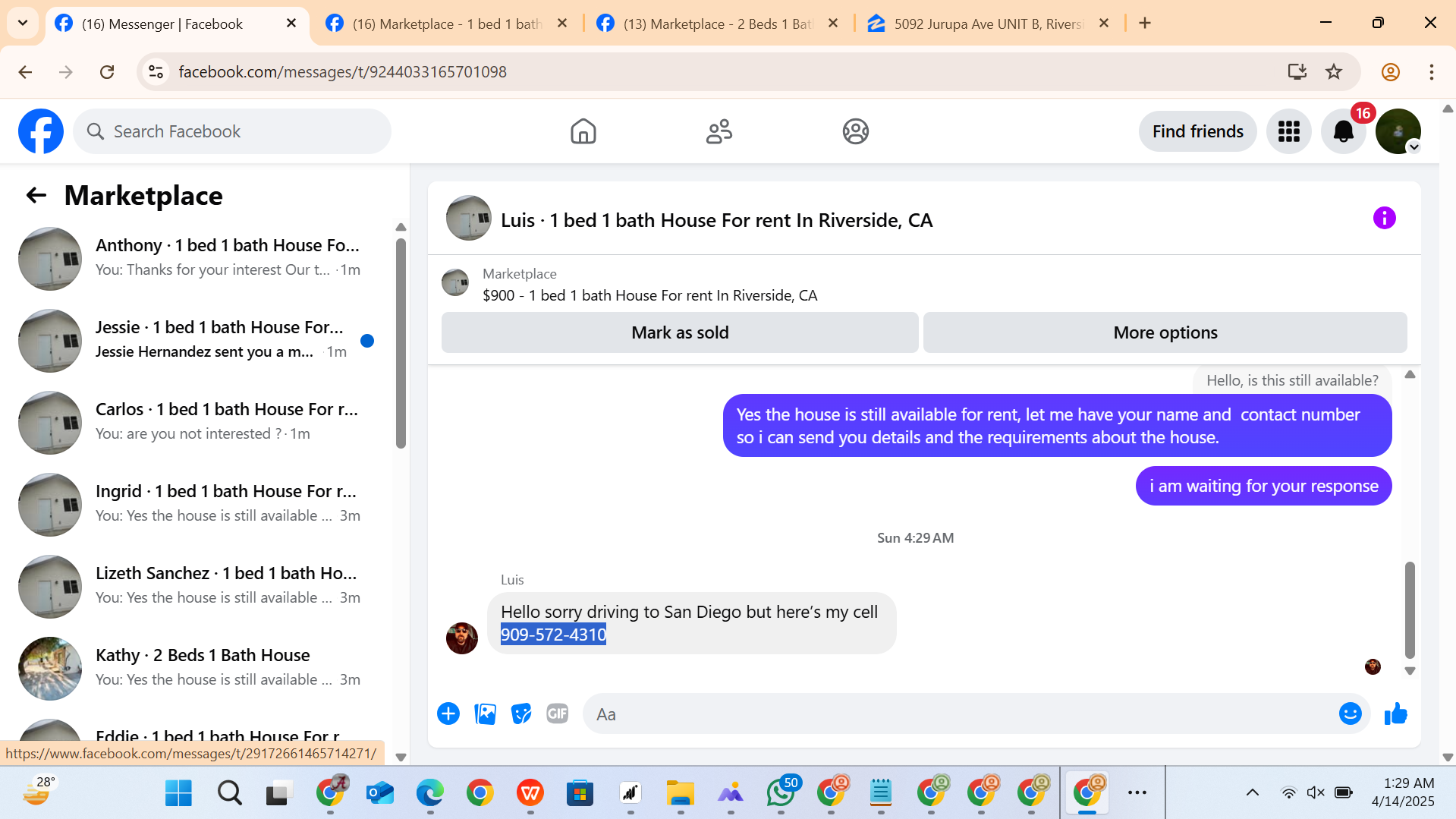Click the message thread scrollbar thumb
The height and width of the screenshot is (819, 1456).
pos(1410,610)
